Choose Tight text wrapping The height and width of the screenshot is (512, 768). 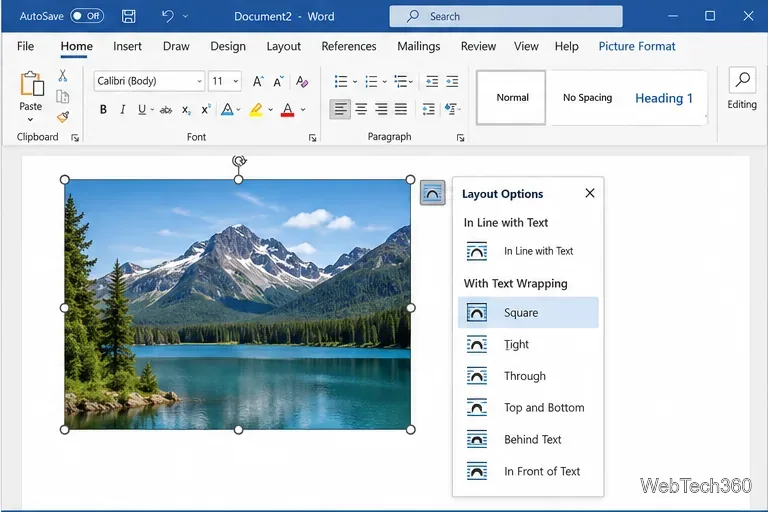click(x=528, y=344)
